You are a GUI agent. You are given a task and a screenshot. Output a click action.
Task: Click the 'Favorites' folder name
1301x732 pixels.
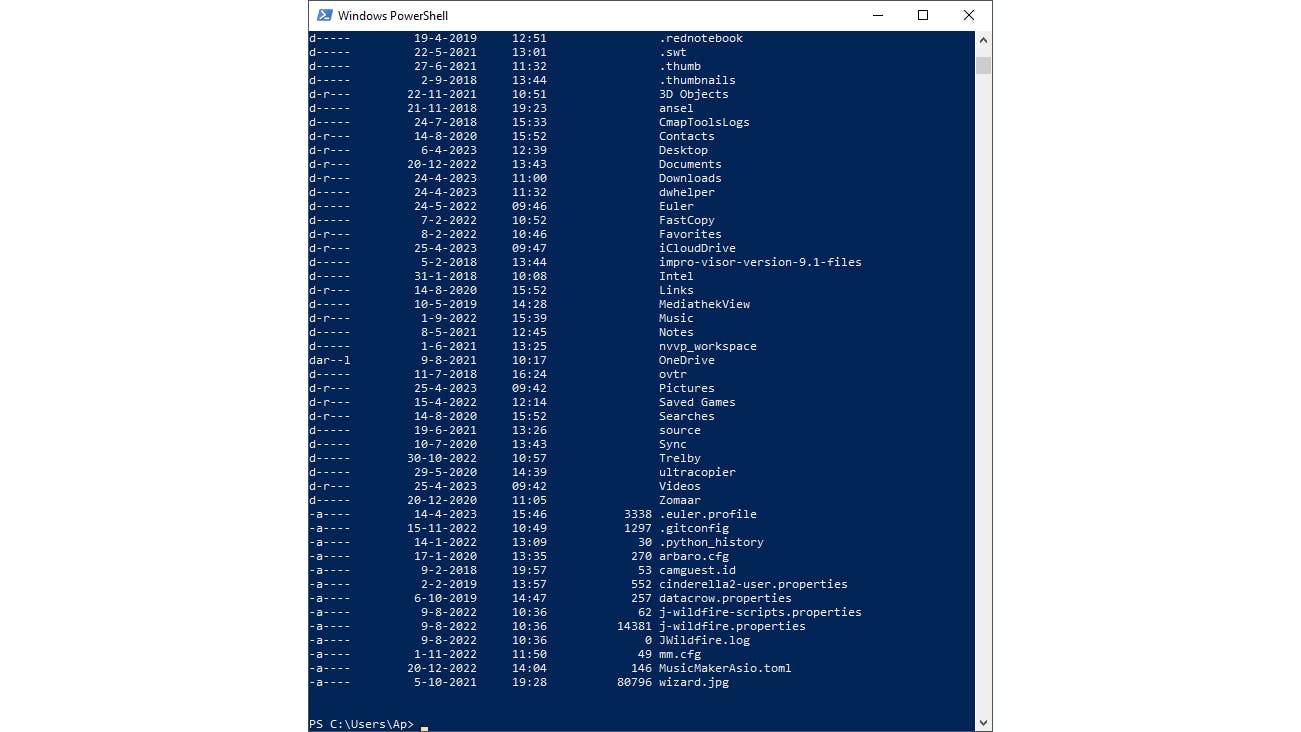690,234
